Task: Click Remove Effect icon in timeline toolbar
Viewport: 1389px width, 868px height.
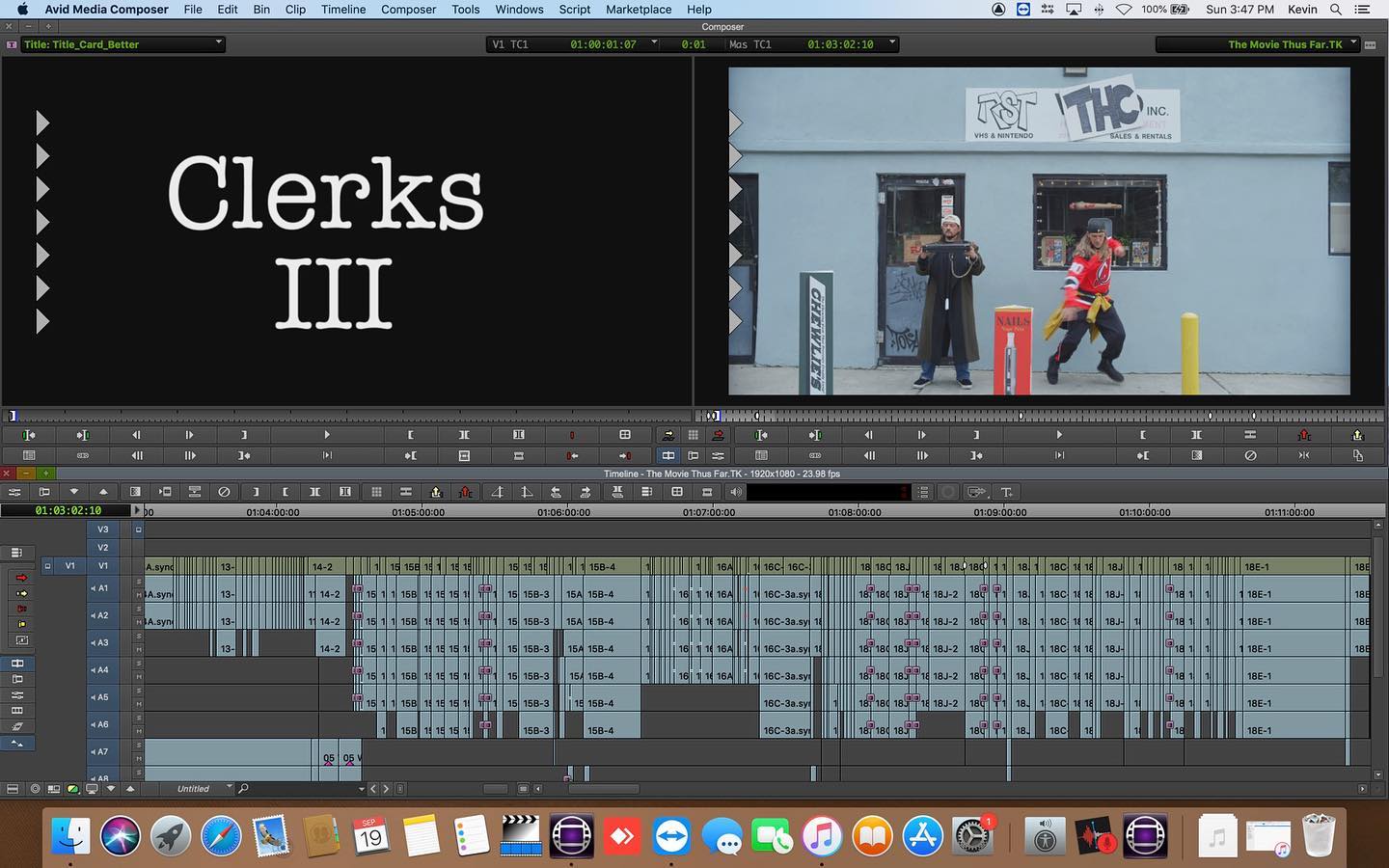Action: [x=225, y=492]
